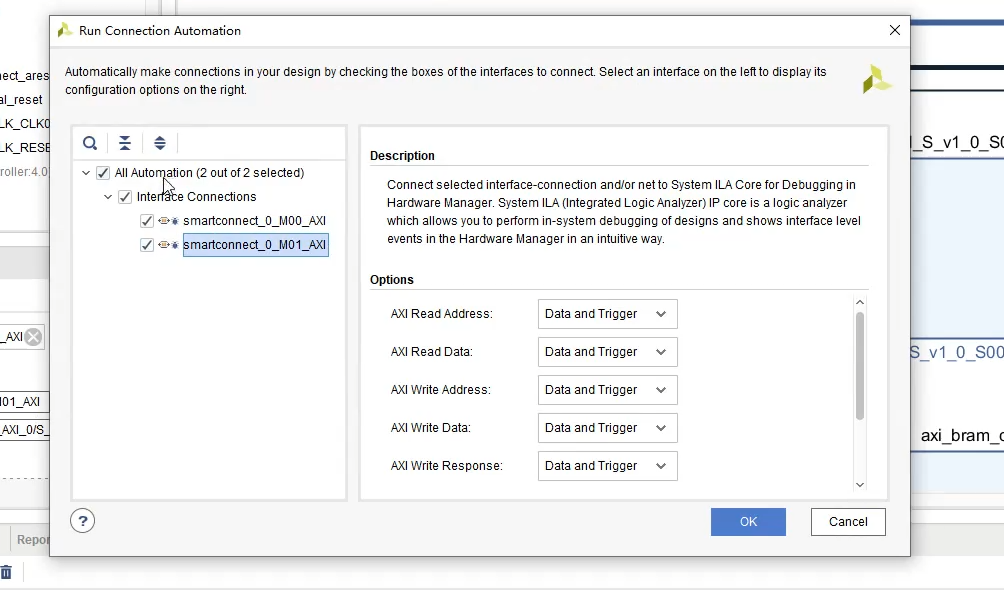Open the help question mark button
Screen dimensions: 1004x605
(x=83, y=520)
